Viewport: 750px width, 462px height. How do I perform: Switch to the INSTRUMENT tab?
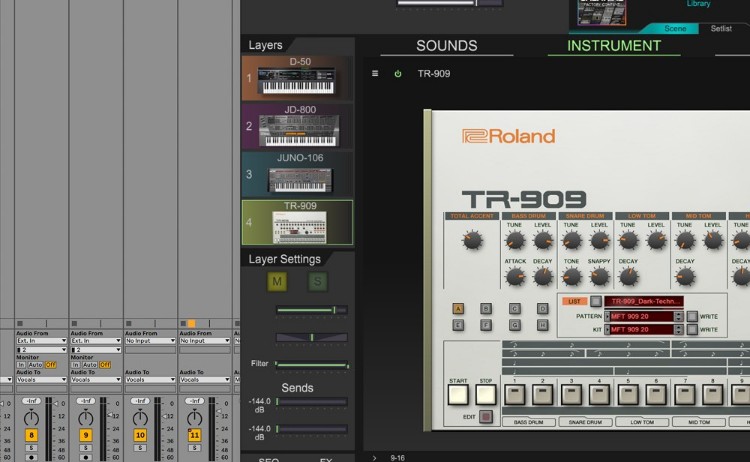614,46
